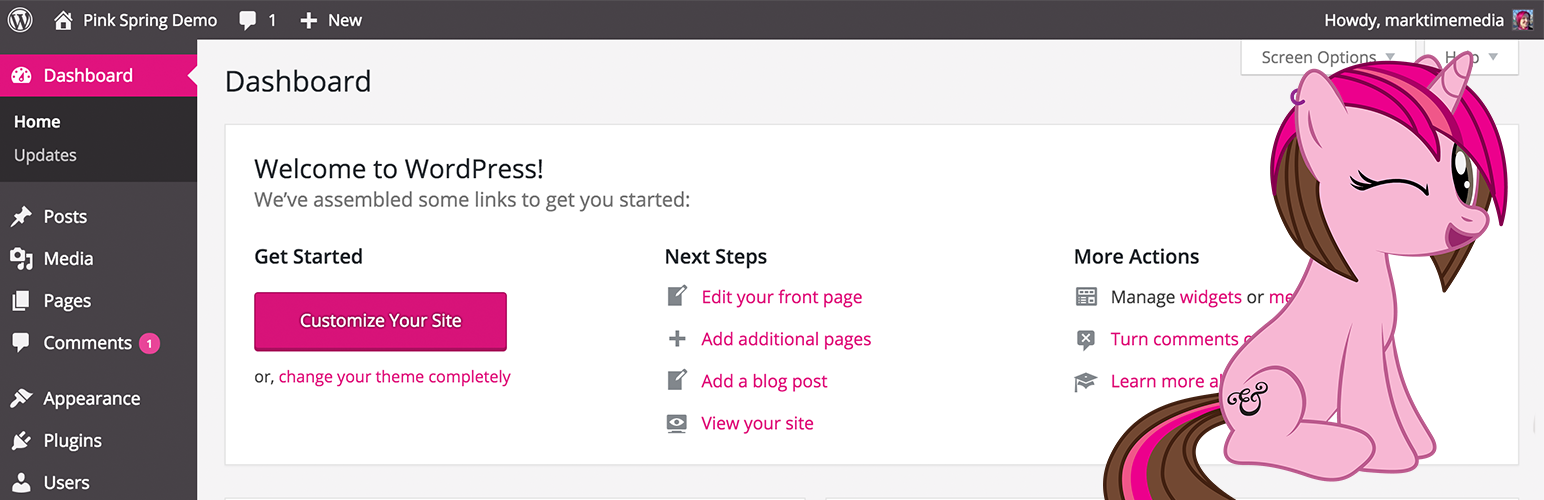
Task: Click the Posts pushpin icon
Action: point(21,217)
